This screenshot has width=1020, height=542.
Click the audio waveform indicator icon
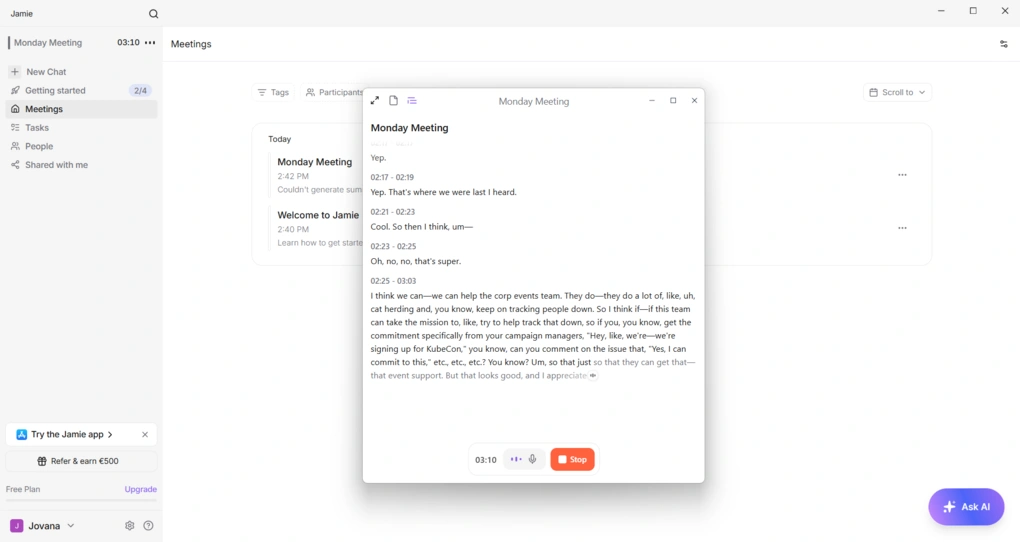click(516, 459)
